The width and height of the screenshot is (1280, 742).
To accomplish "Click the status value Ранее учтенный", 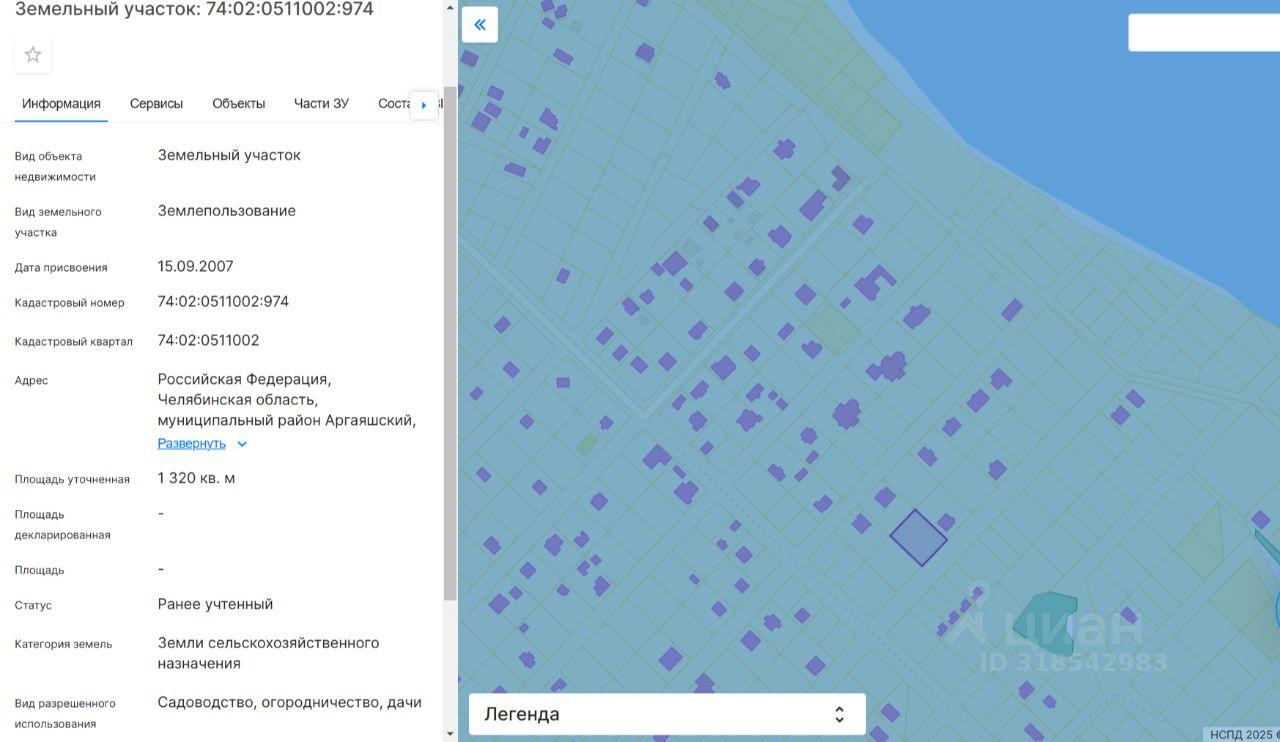I will coord(215,604).
